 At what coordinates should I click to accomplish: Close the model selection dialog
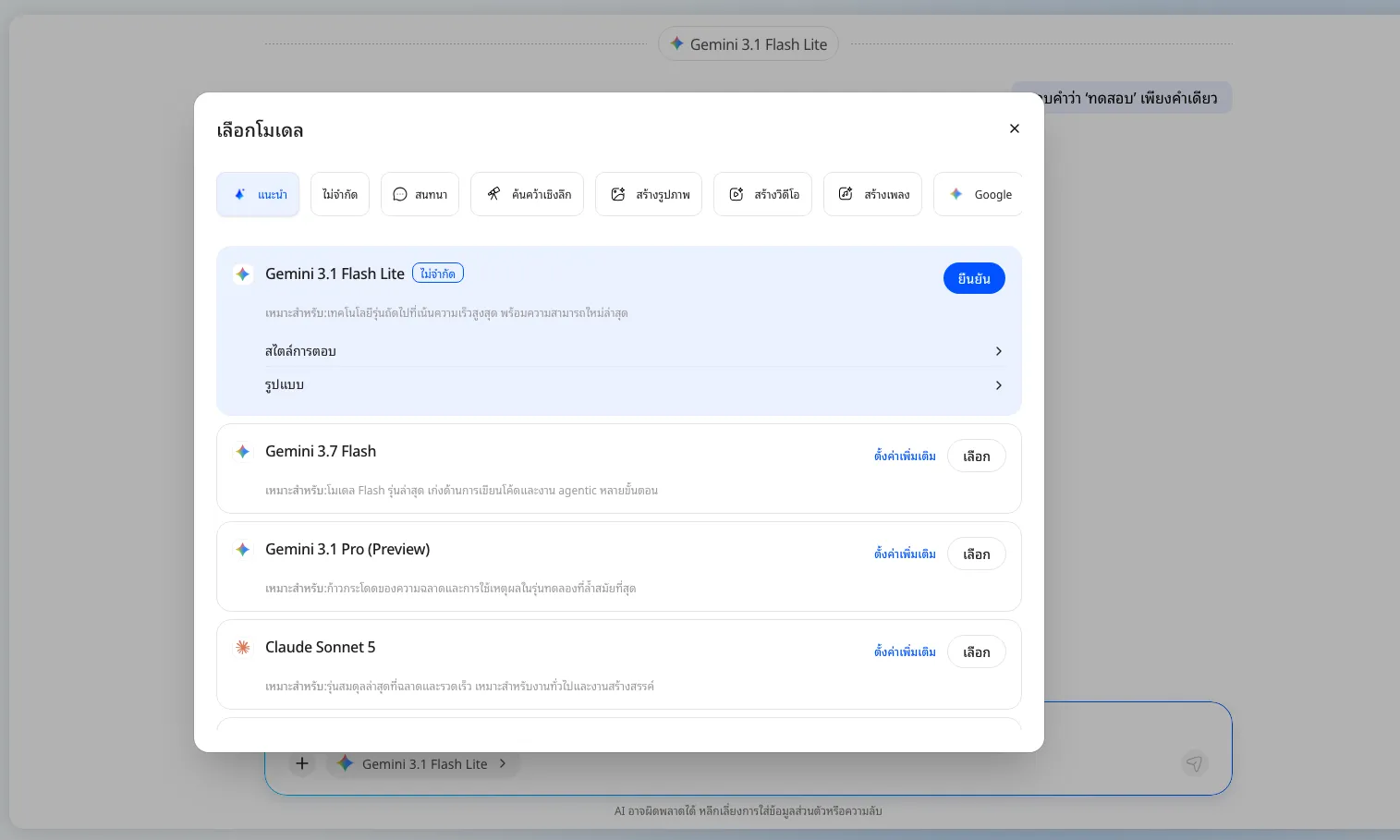[1014, 128]
